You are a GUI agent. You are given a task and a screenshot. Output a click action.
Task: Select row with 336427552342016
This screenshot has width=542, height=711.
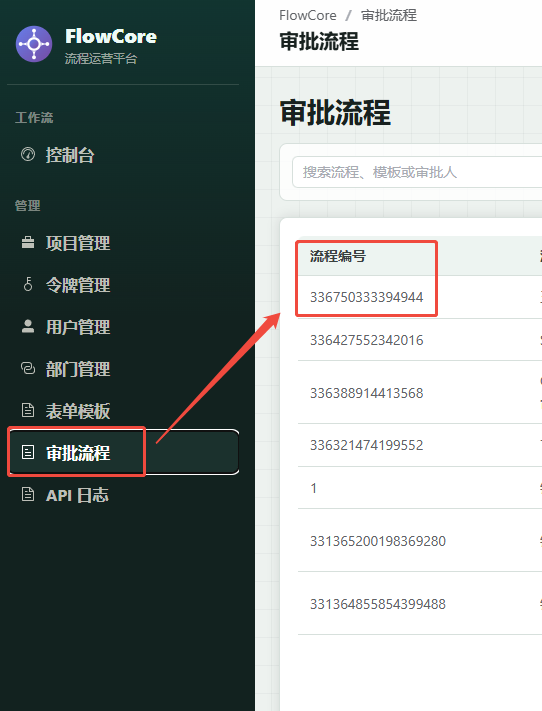coord(420,340)
